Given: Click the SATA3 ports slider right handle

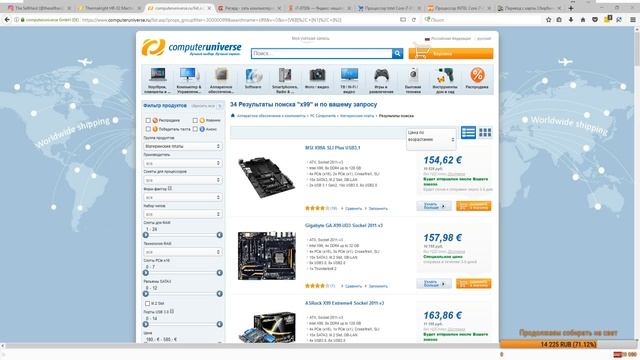Looking at the screenshot, I should pyautogui.click(x=220, y=294).
